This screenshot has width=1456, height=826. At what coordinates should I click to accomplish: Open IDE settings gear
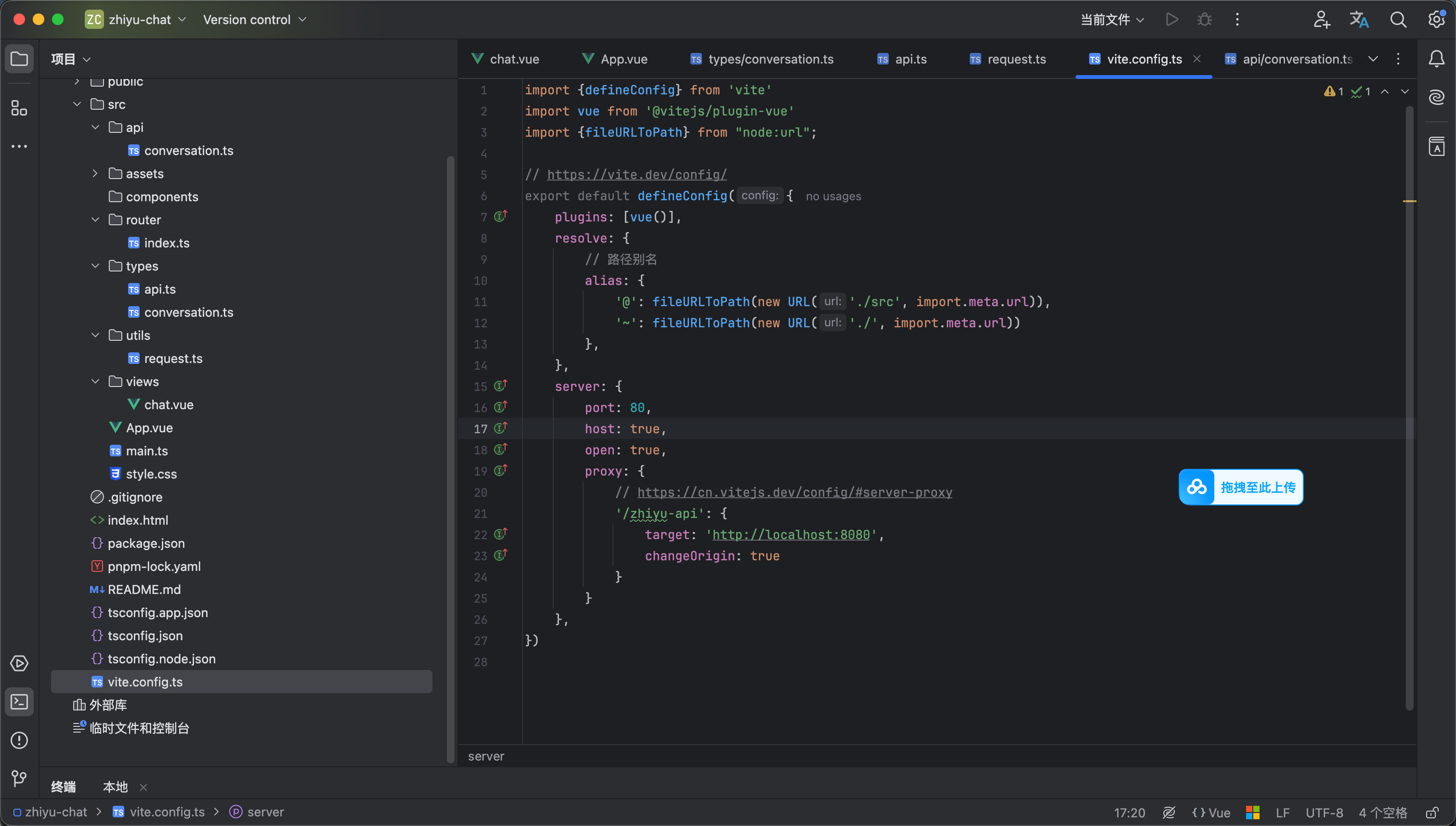tap(1436, 20)
